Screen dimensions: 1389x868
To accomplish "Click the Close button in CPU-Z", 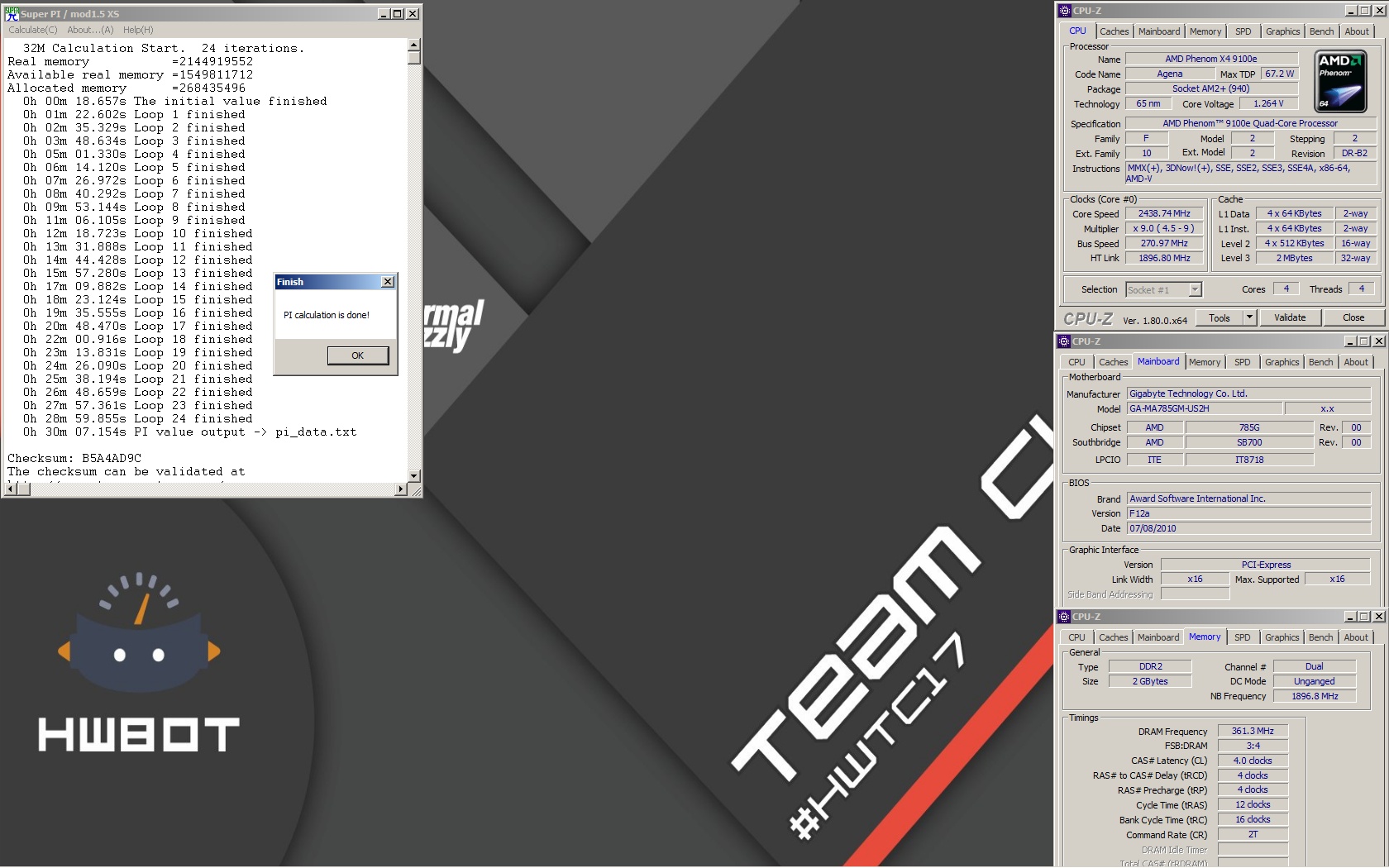I will point(1353,317).
